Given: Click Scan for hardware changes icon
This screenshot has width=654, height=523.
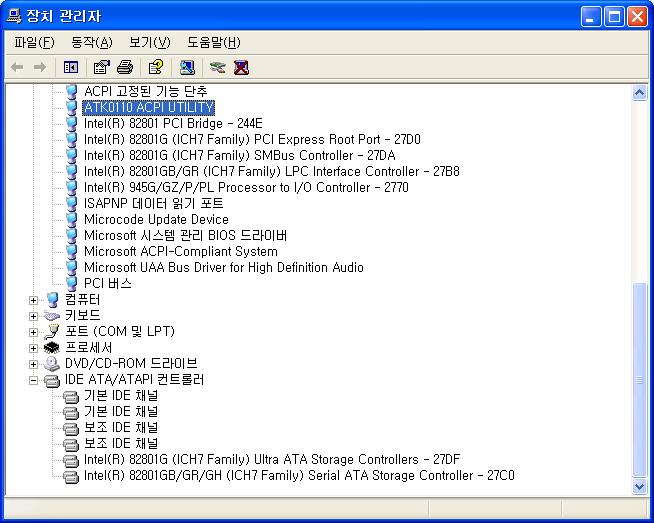Looking at the screenshot, I should 187,67.
